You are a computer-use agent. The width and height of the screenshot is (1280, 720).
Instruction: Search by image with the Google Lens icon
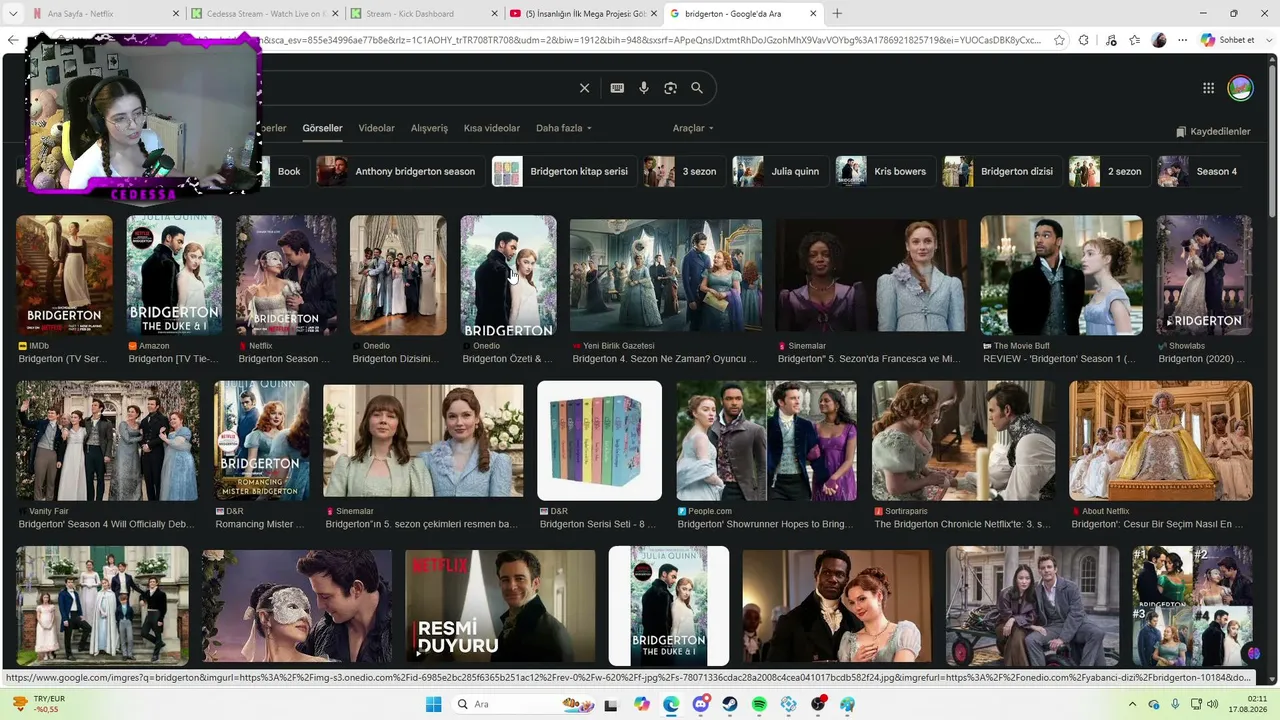pos(671,88)
